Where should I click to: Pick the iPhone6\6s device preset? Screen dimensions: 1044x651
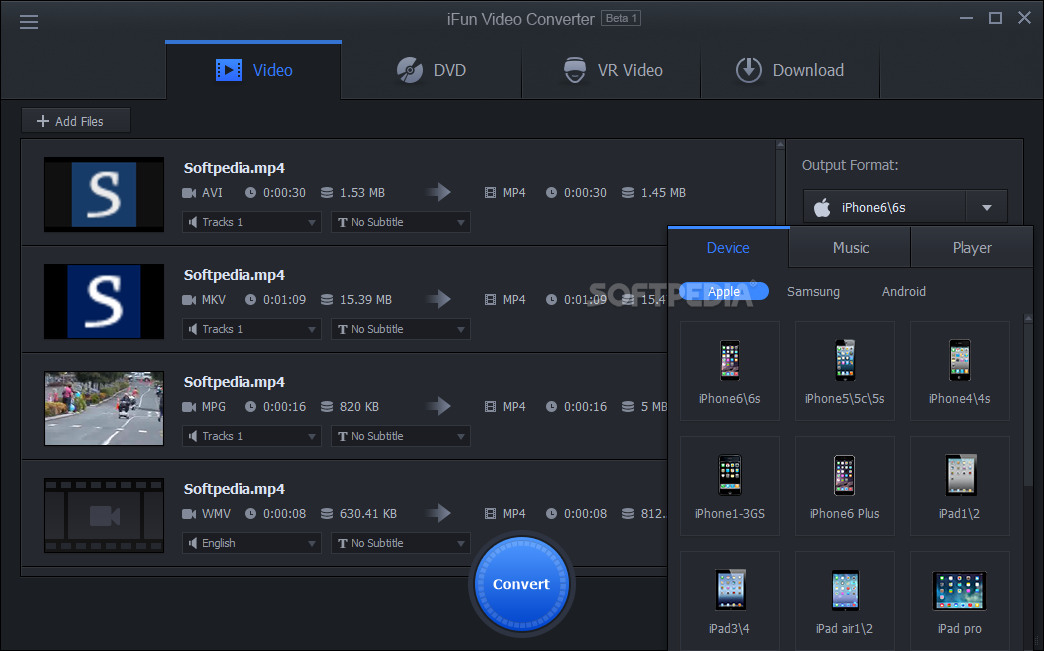pos(730,371)
